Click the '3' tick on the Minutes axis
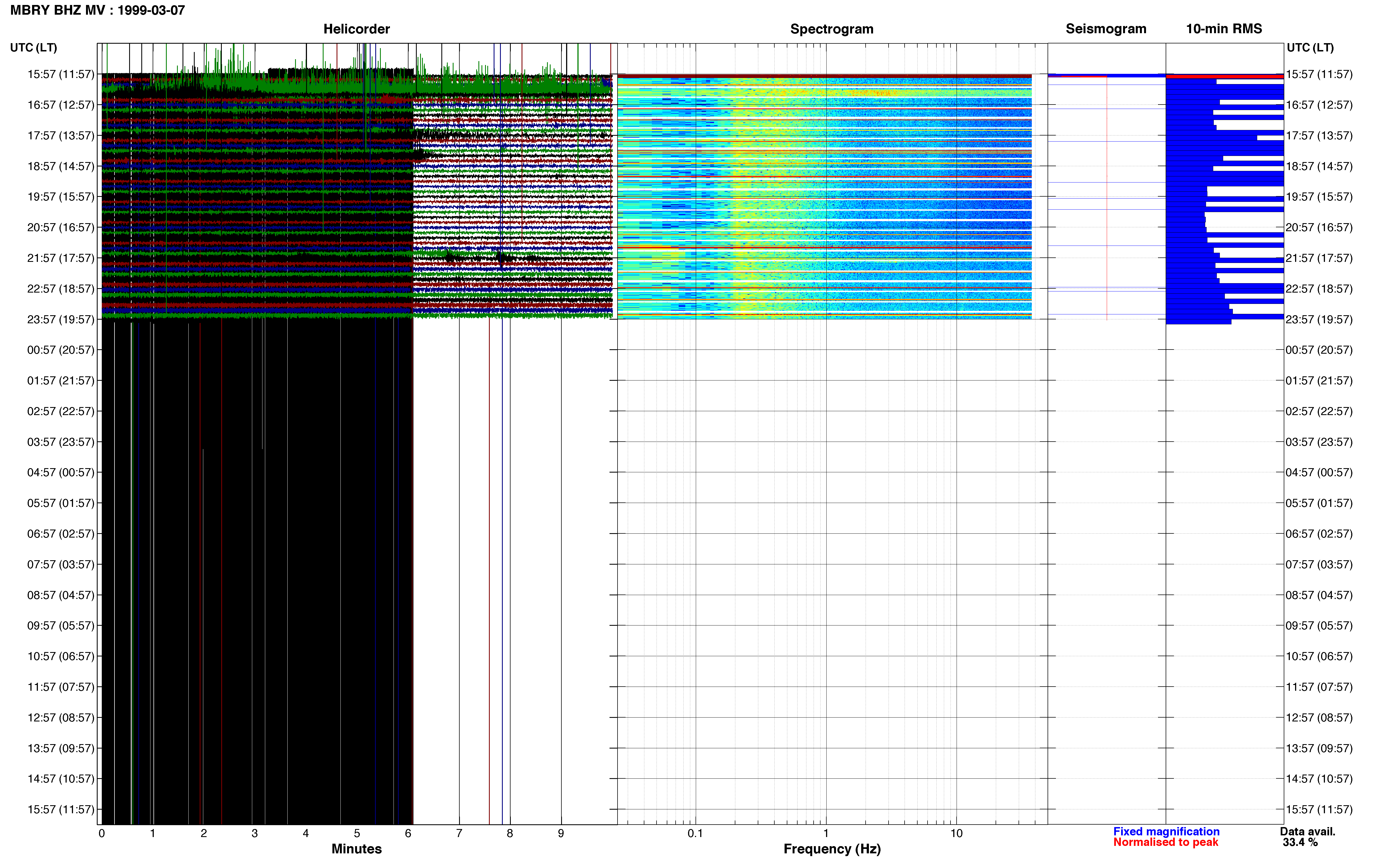 (255, 833)
